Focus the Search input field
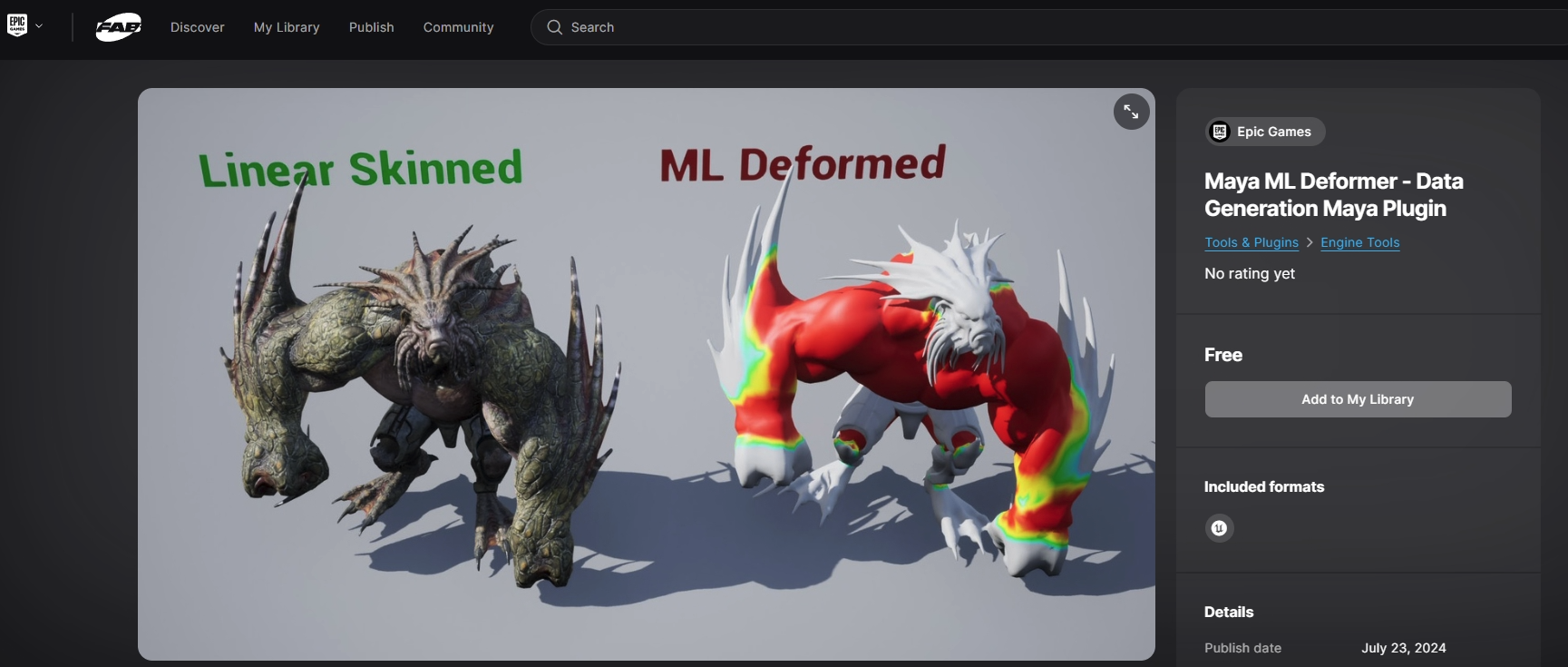 (x=1049, y=27)
